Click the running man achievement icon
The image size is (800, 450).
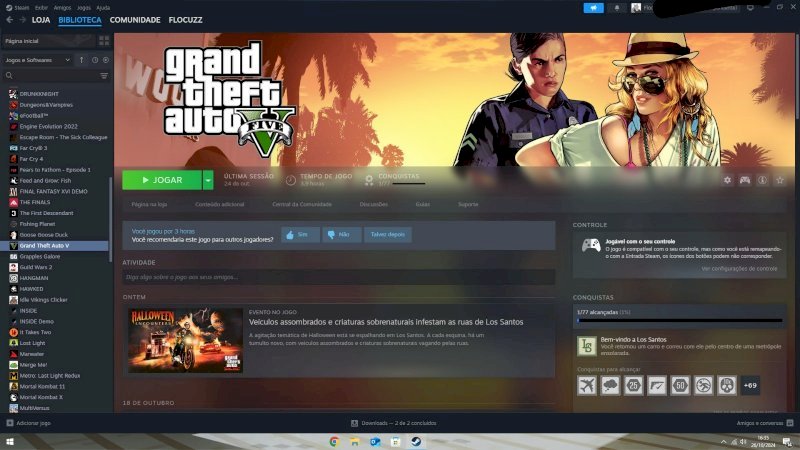click(x=704, y=386)
